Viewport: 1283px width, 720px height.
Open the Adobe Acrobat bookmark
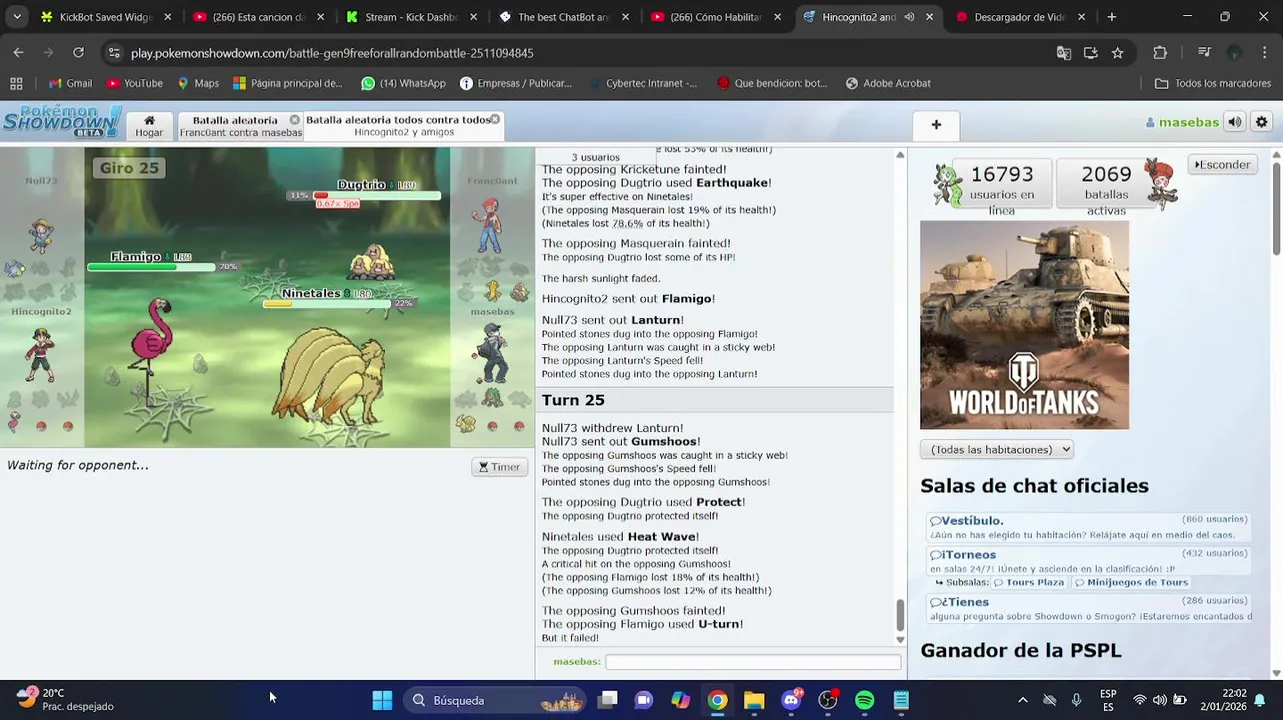coord(888,83)
